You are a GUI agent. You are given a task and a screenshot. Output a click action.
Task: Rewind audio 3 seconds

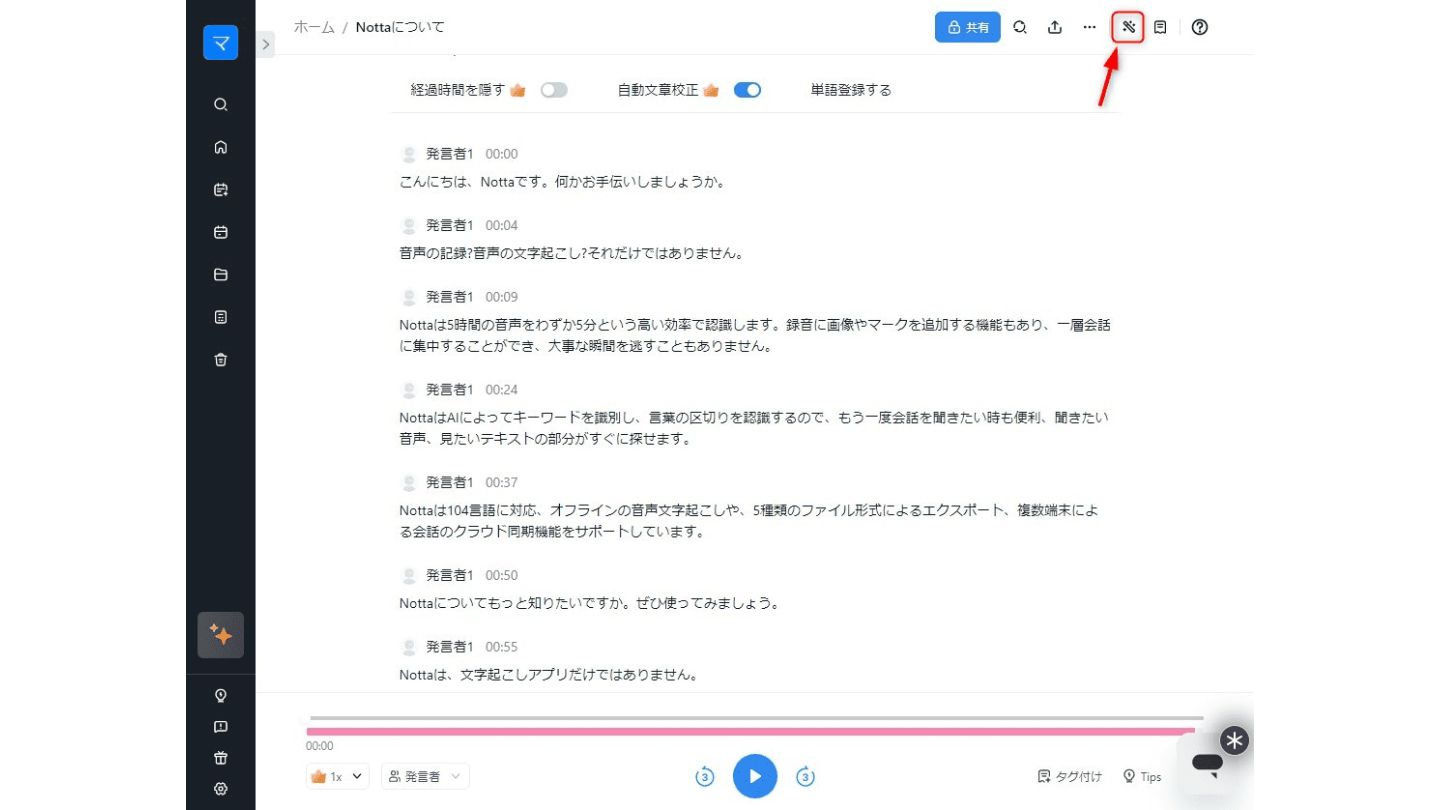(x=704, y=776)
